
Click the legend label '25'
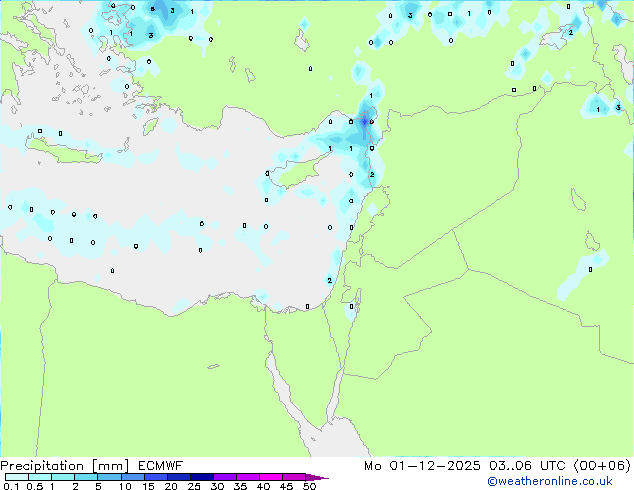point(194,486)
